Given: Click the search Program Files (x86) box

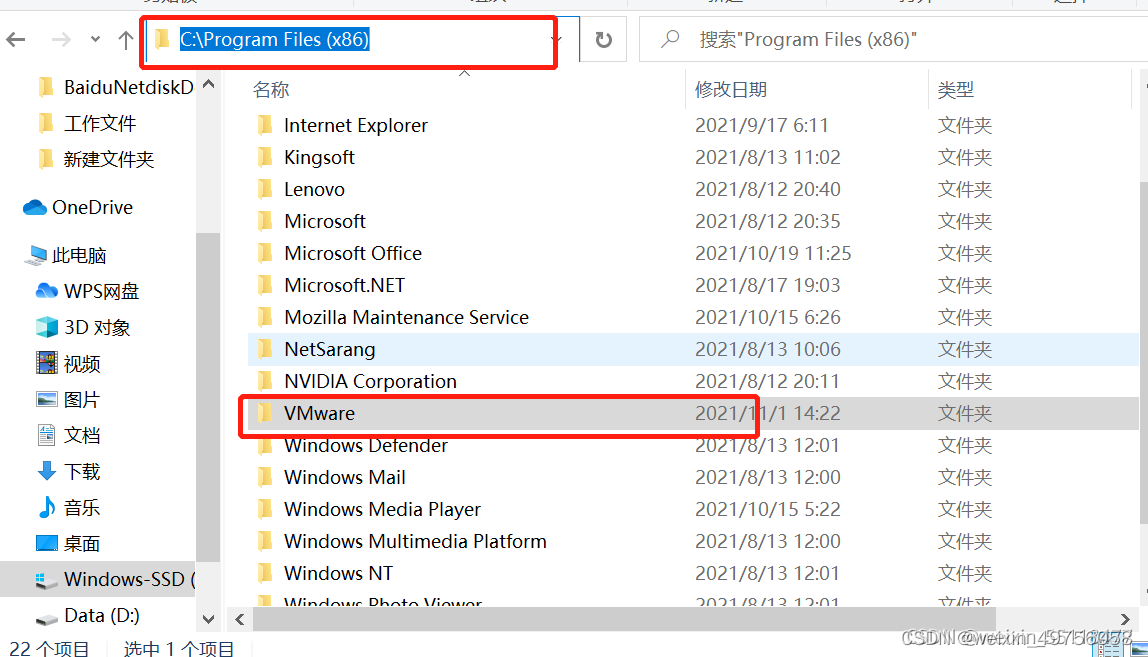Looking at the screenshot, I should click(x=893, y=40).
